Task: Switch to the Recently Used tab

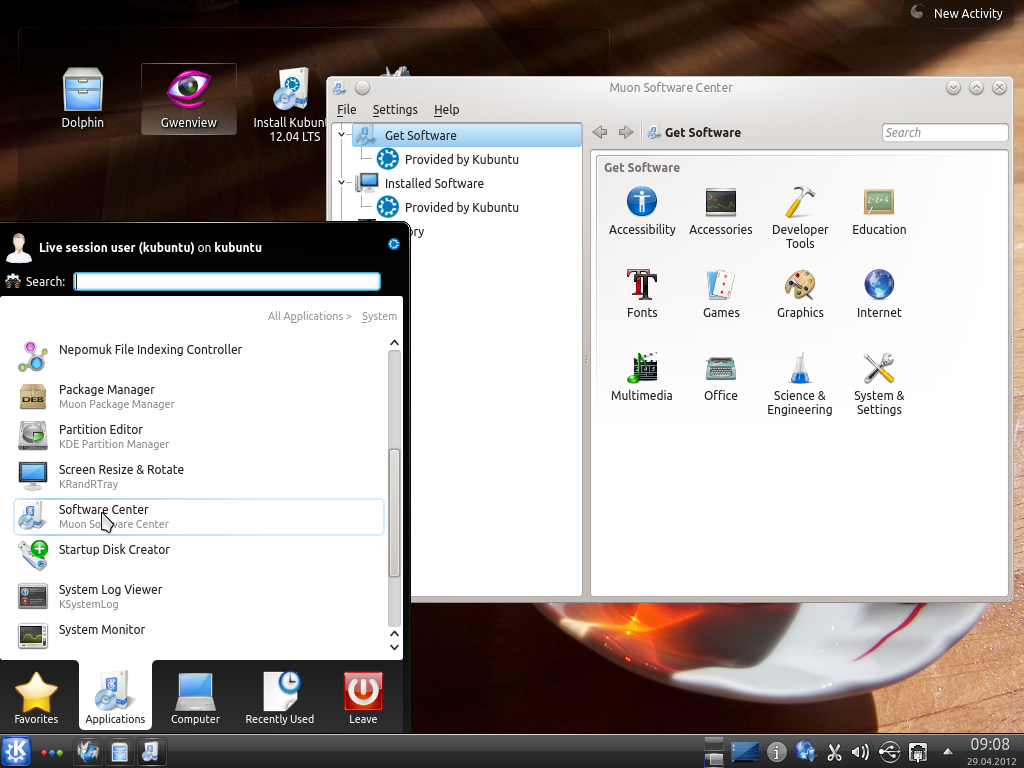Action: [x=280, y=697]
